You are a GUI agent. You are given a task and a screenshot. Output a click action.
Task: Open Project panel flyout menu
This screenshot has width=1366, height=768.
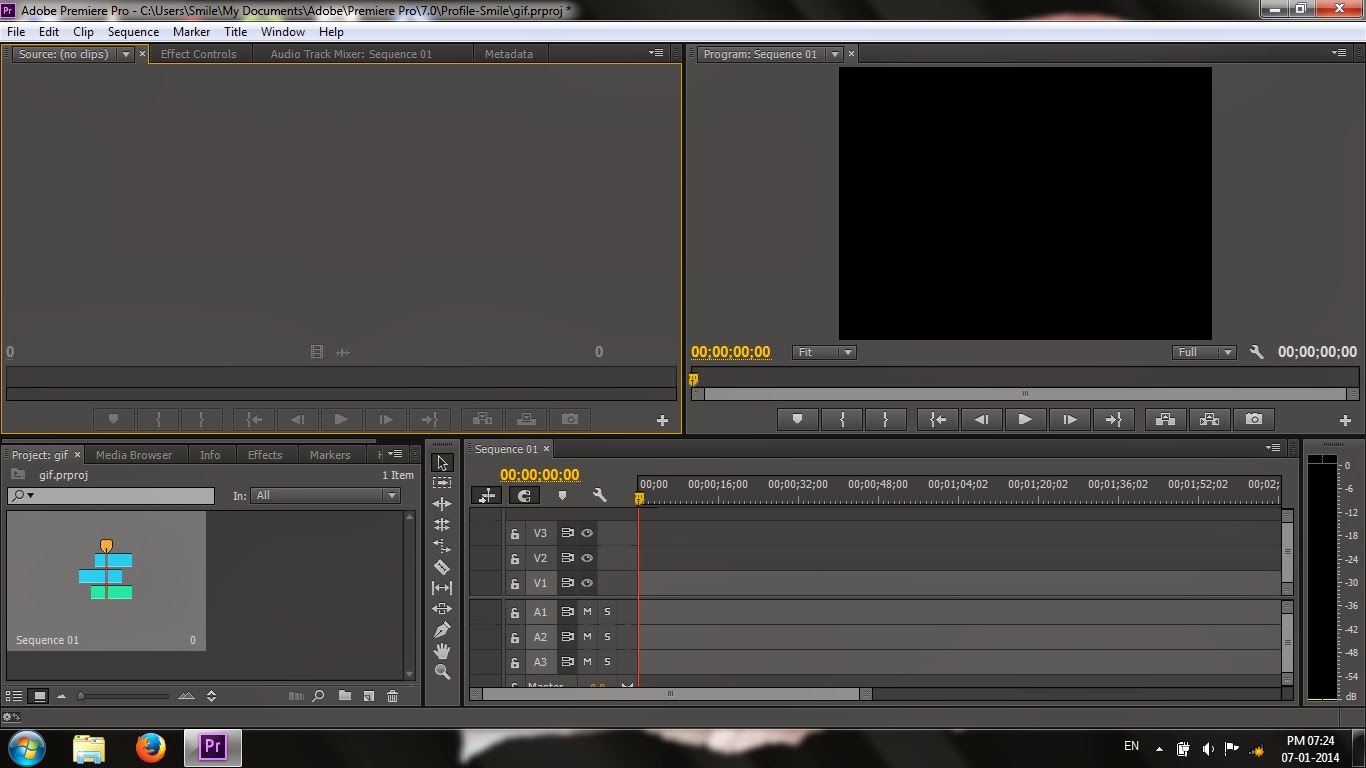397,454
